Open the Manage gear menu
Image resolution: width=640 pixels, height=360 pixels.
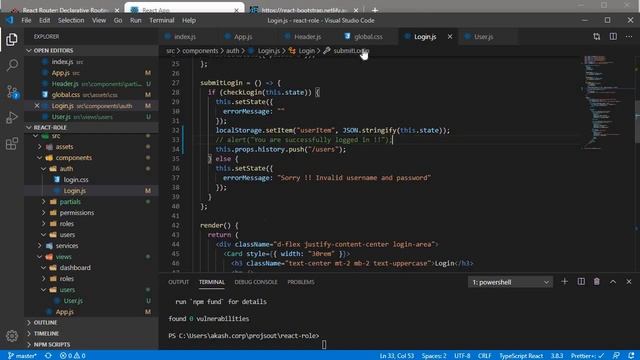pos(12,336)
